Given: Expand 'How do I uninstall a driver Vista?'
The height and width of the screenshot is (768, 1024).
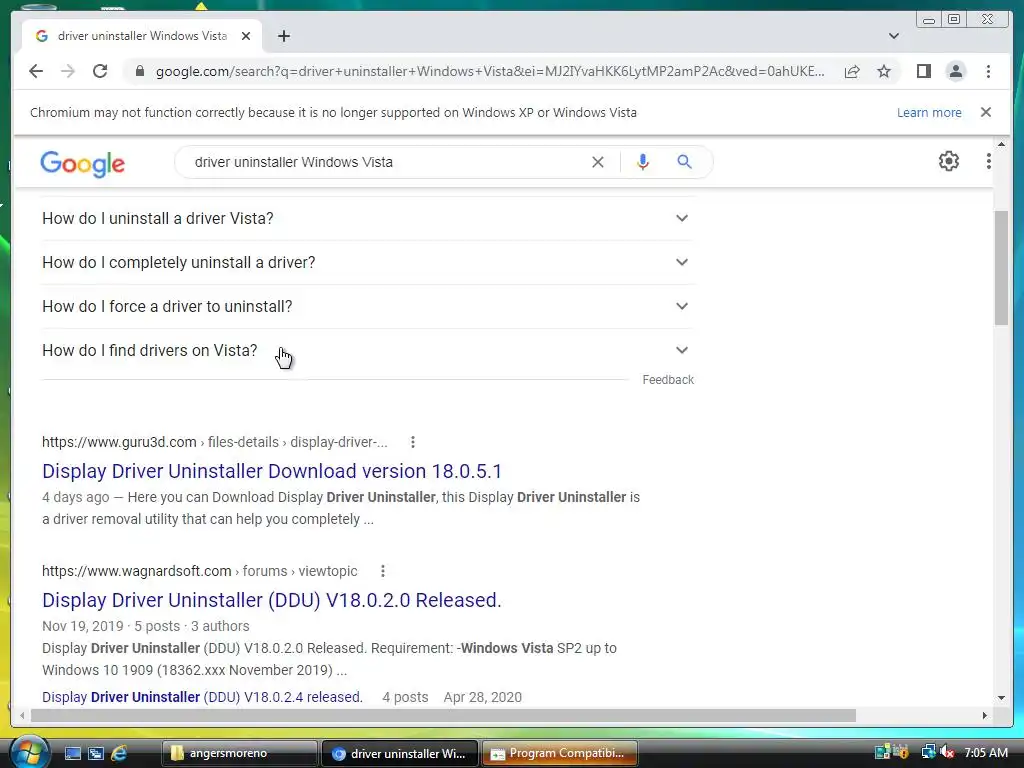Looking at the screenshot, I should pyautogui.click(x=367, y=218).
